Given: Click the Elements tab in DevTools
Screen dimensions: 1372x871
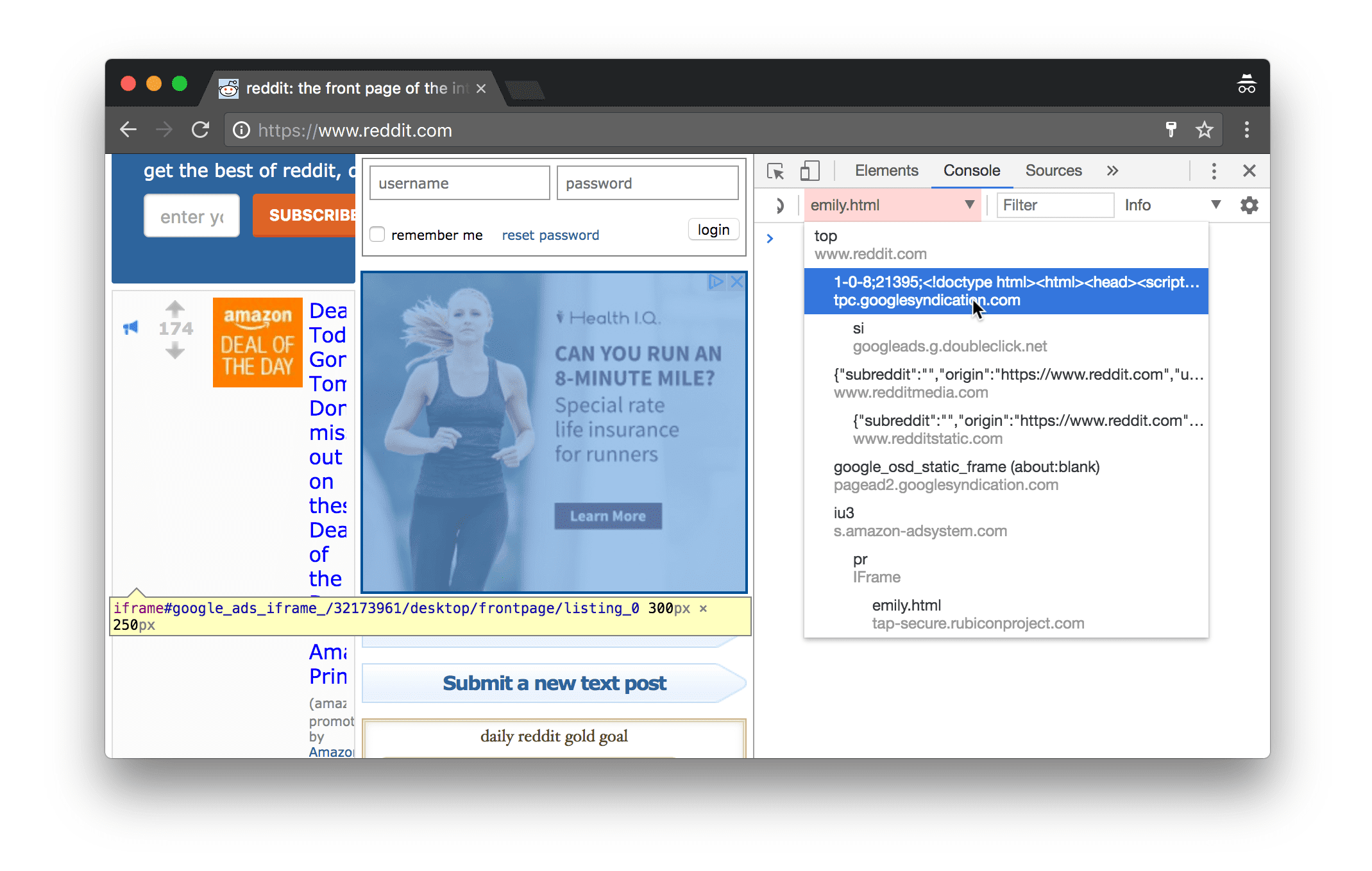Looking at the screenshot, I should [885, 170].
